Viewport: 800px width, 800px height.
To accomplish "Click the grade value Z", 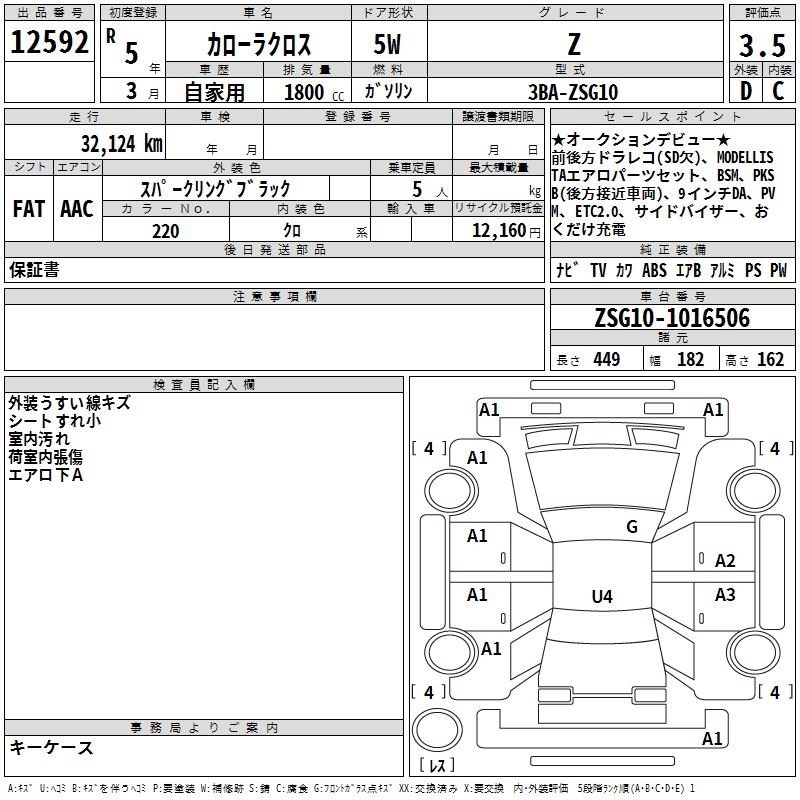I will [574, 44].
